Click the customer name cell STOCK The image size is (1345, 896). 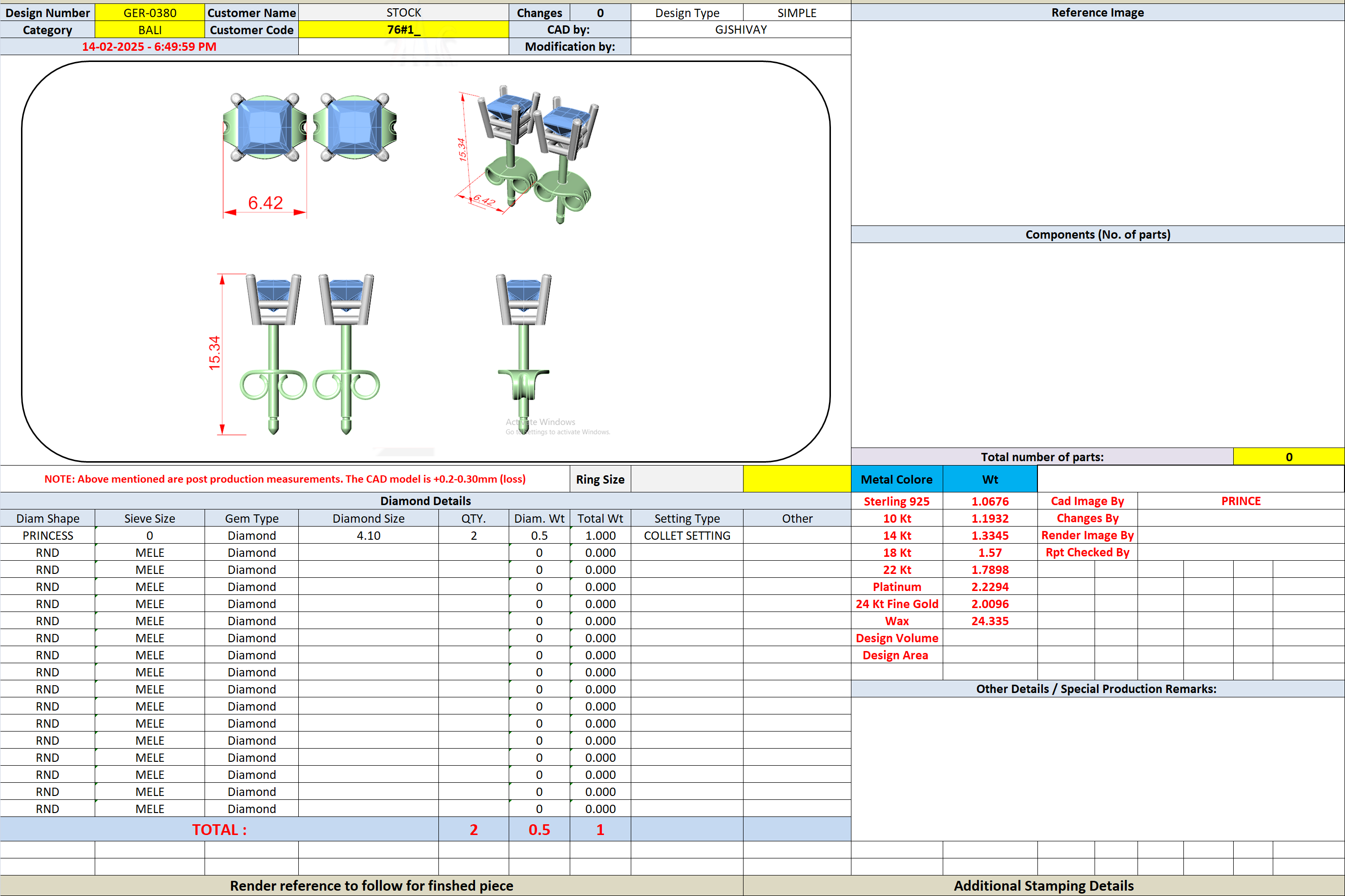coord(404,13)
